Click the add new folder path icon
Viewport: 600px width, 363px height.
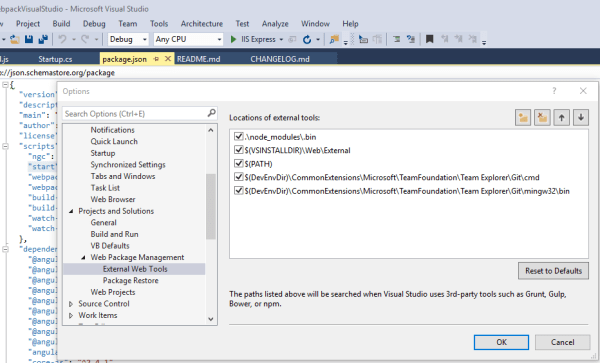[x=523, y=117]
